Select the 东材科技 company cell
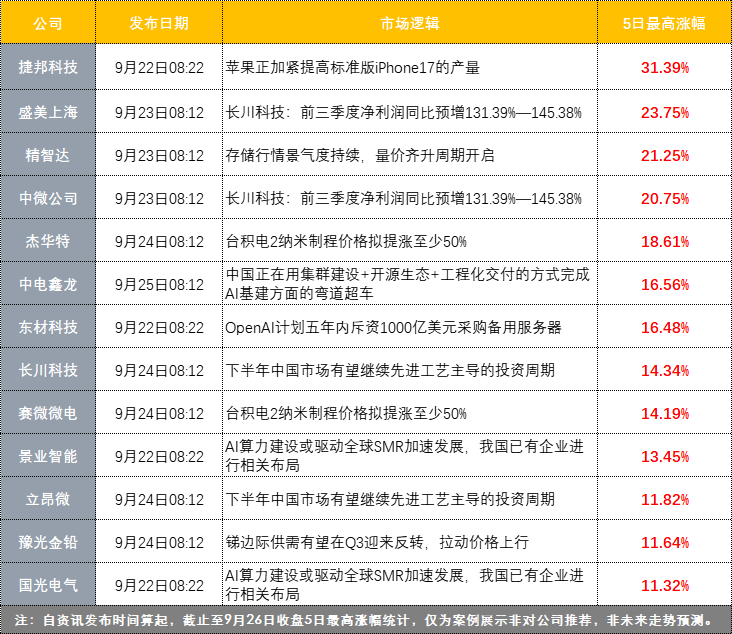 48,327
